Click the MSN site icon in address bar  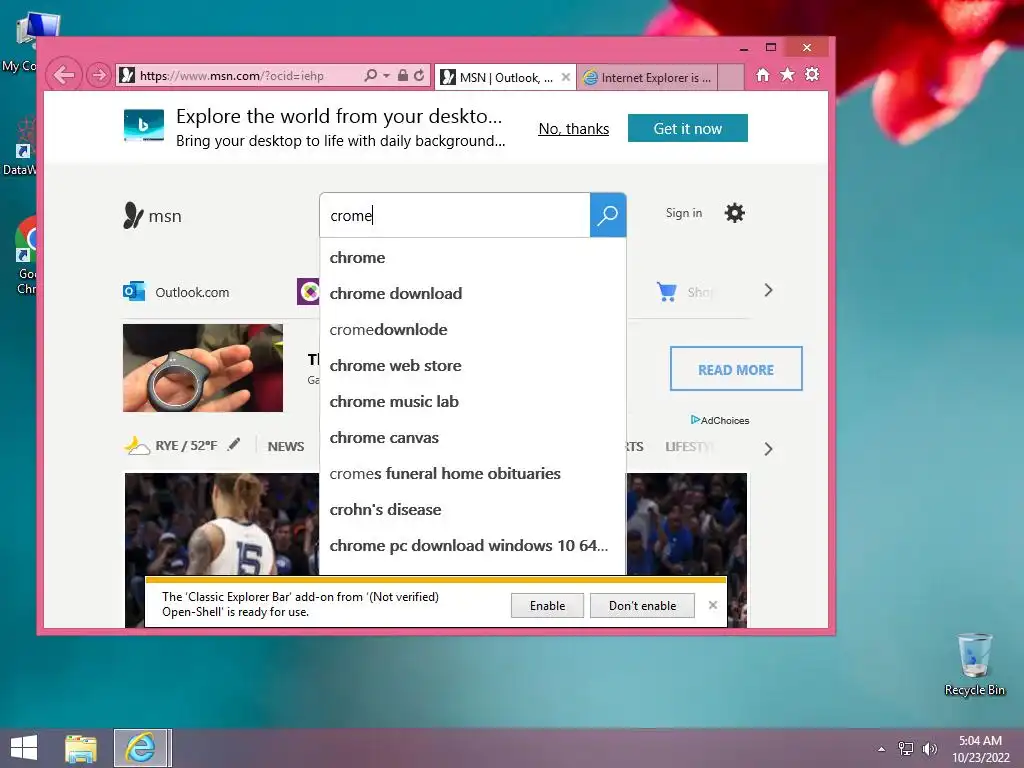coord(127,76)
